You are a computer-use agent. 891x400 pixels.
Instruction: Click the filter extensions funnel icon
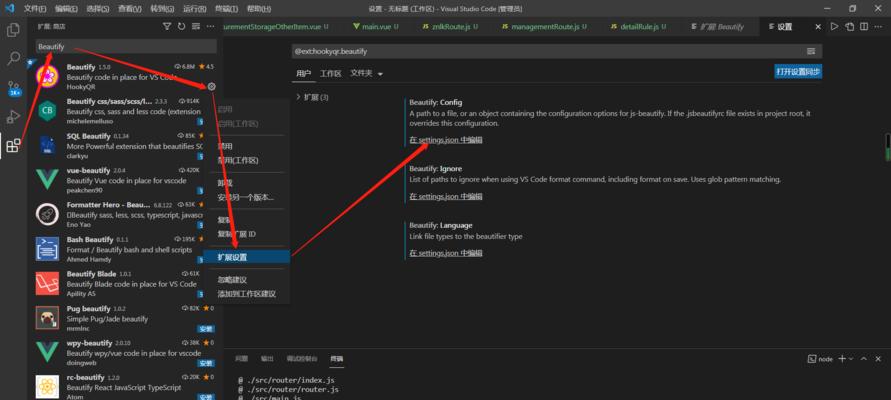167,26
